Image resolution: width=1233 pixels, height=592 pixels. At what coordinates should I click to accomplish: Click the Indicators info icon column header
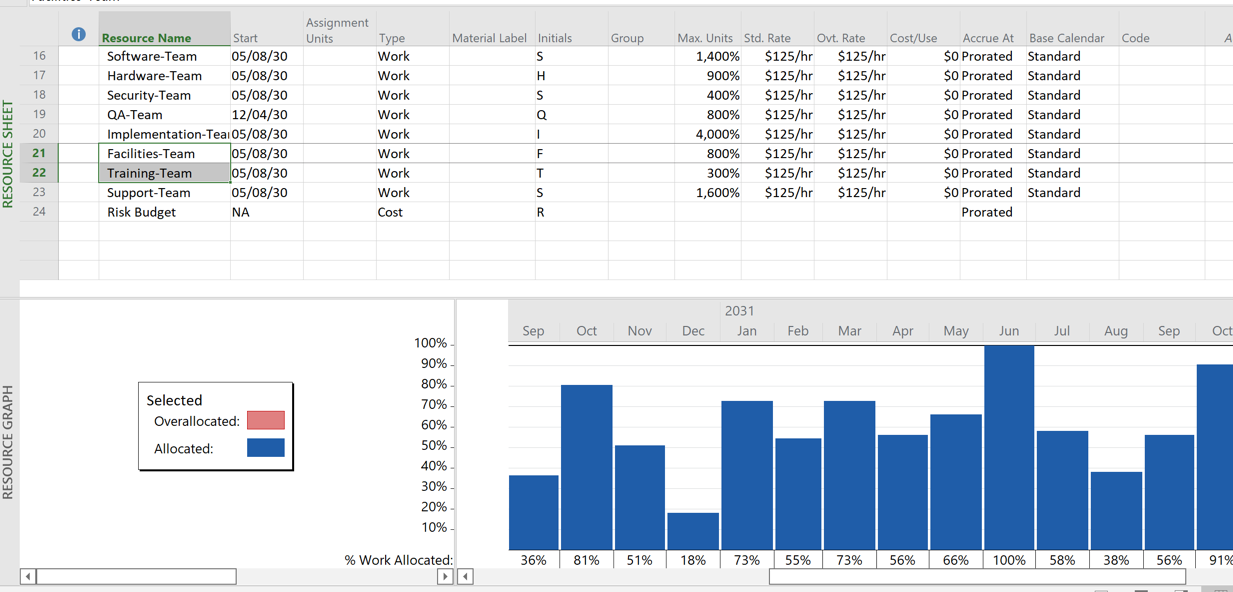click(x=79, y=34)
